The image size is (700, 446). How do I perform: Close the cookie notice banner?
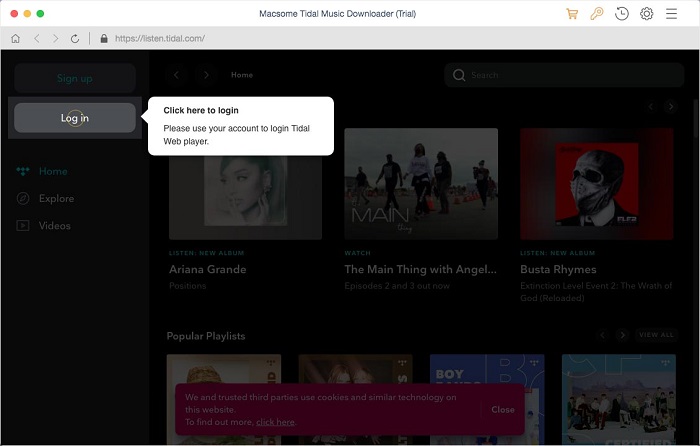(x=503, y=409)
